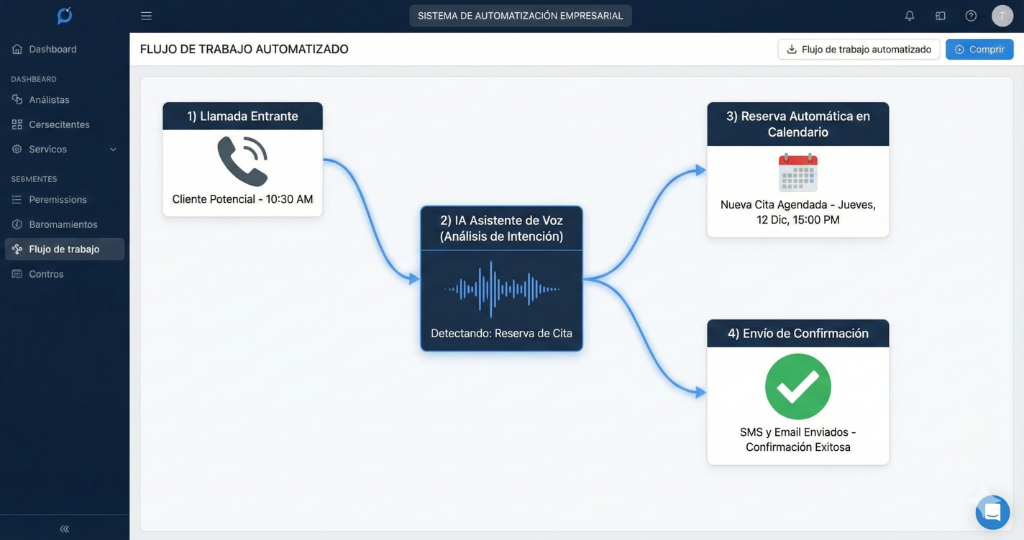
Task: Select Flujo de trabajo sidebar item
Action: click(64, 249)
